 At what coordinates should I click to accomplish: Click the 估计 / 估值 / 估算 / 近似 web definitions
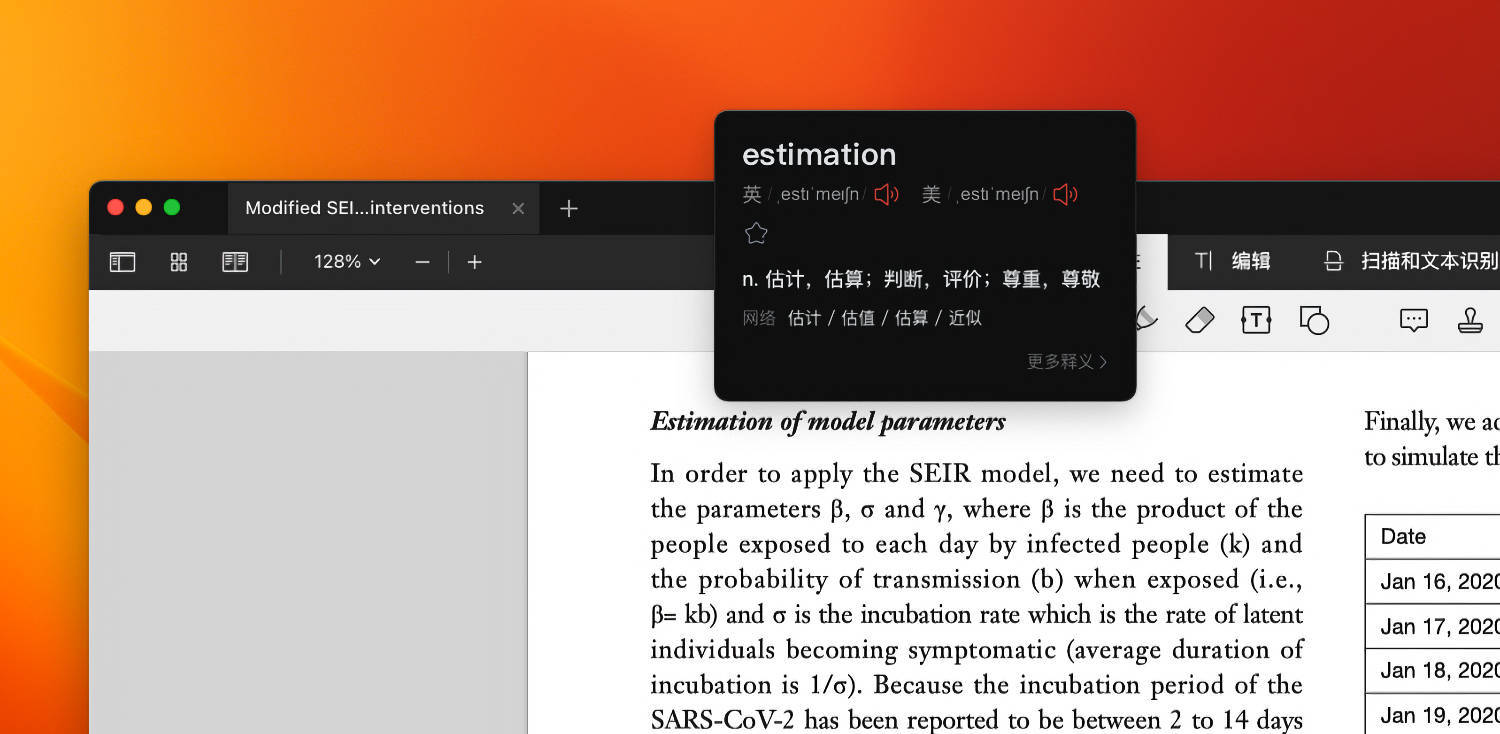(x=884, y=318)
